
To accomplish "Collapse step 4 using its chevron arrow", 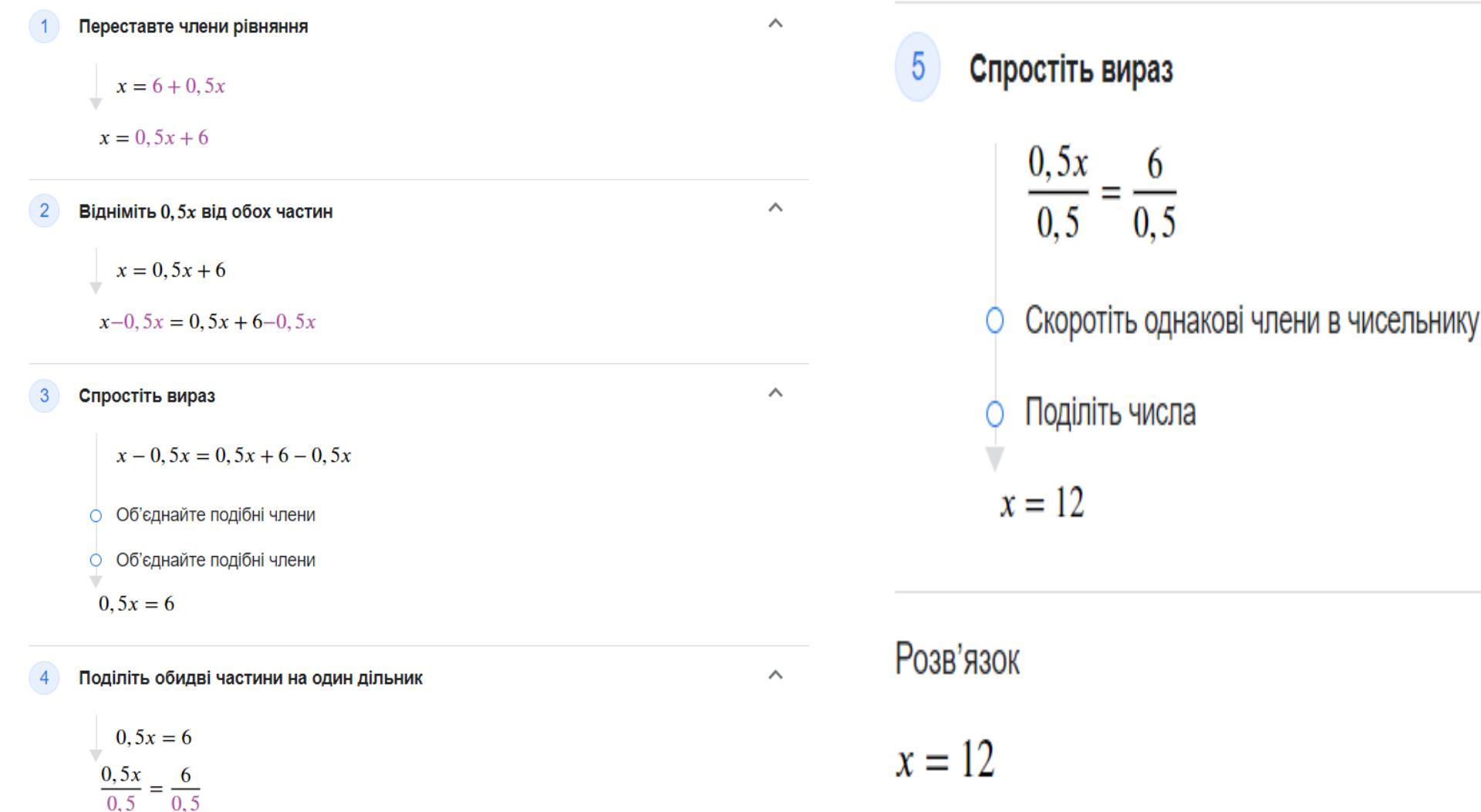I will (776, 676).
